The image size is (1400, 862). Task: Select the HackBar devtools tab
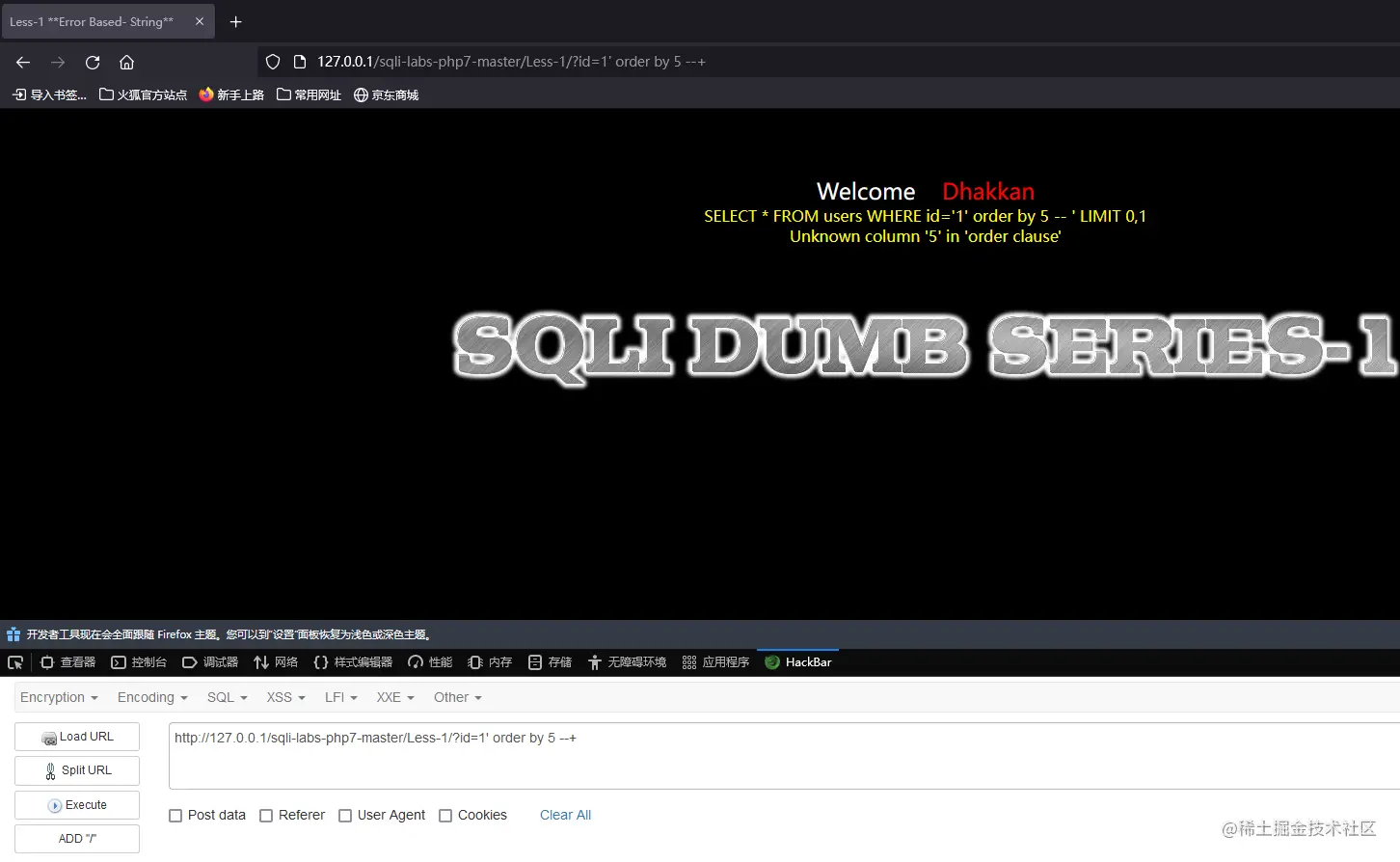click(x=798, y=662)
